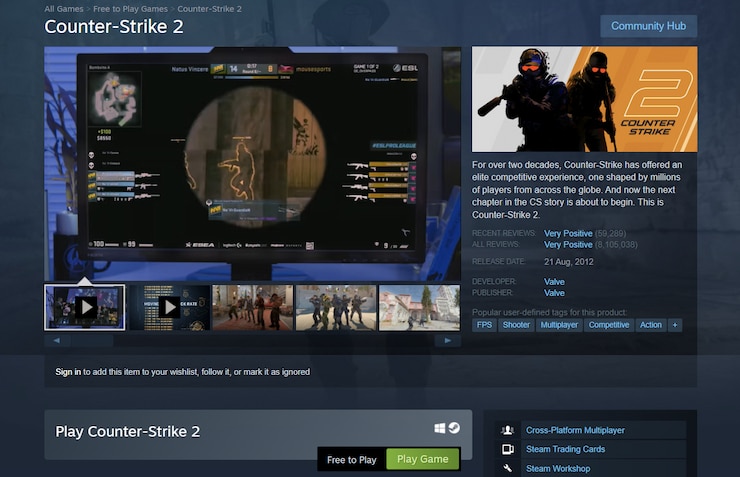Play the first trailer video thumbnail

[85, 308]
